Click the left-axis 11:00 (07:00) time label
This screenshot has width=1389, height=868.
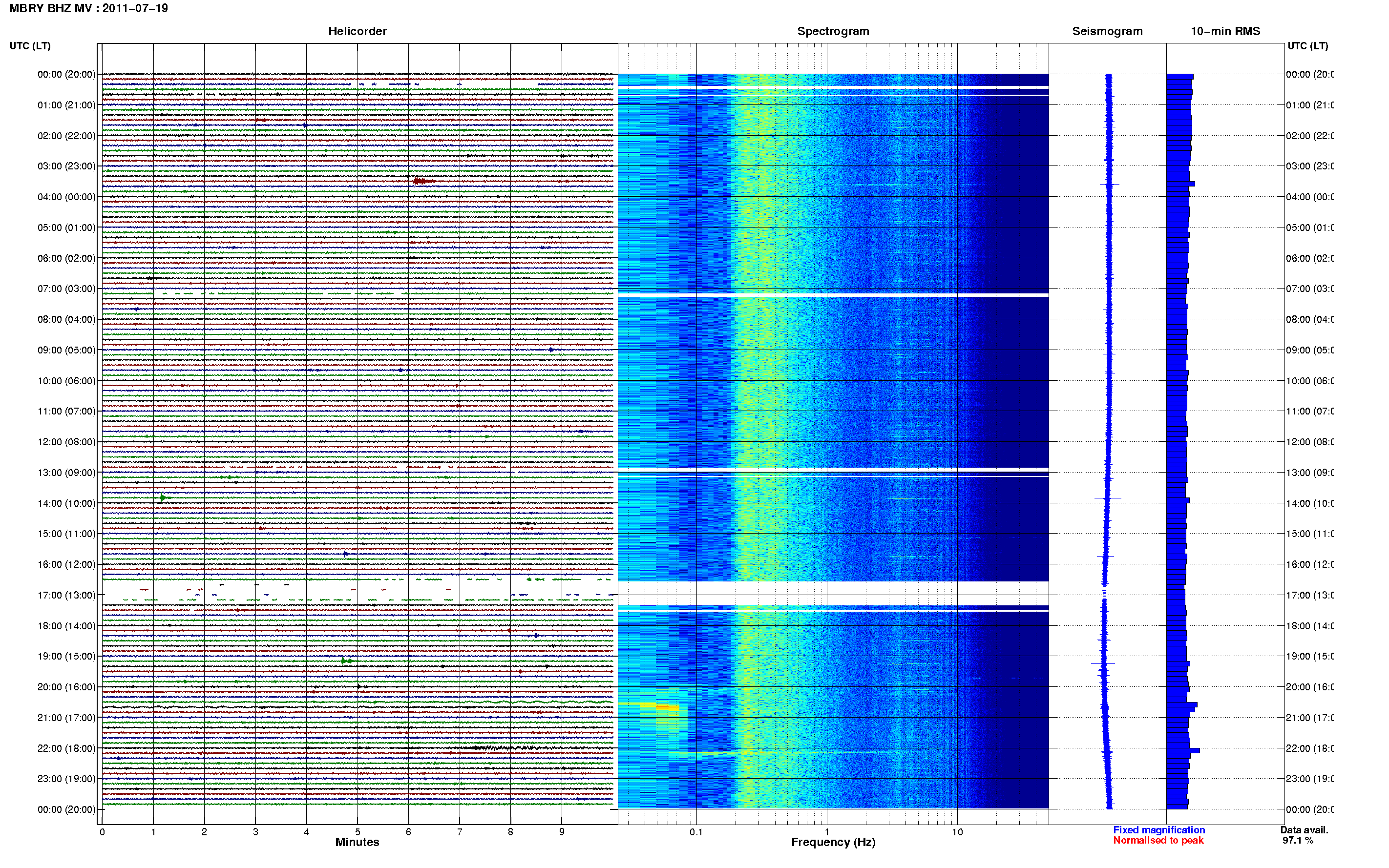pyautogui.click(x=66, y=411)
